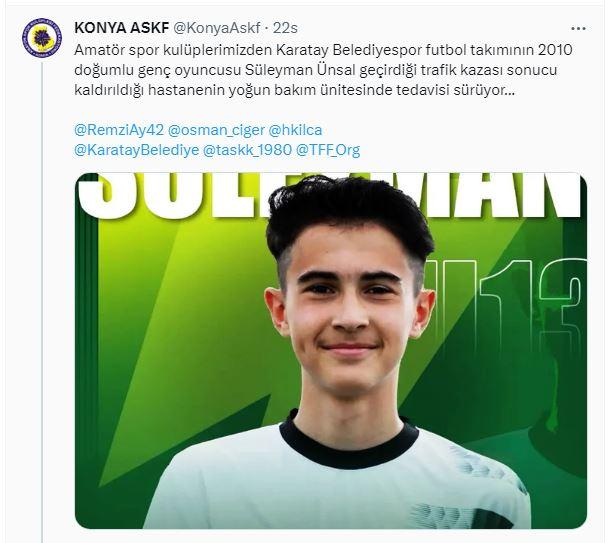The image size is (609, 543).
Task: Open the 22s tweet timestamp
Action: 285,28
